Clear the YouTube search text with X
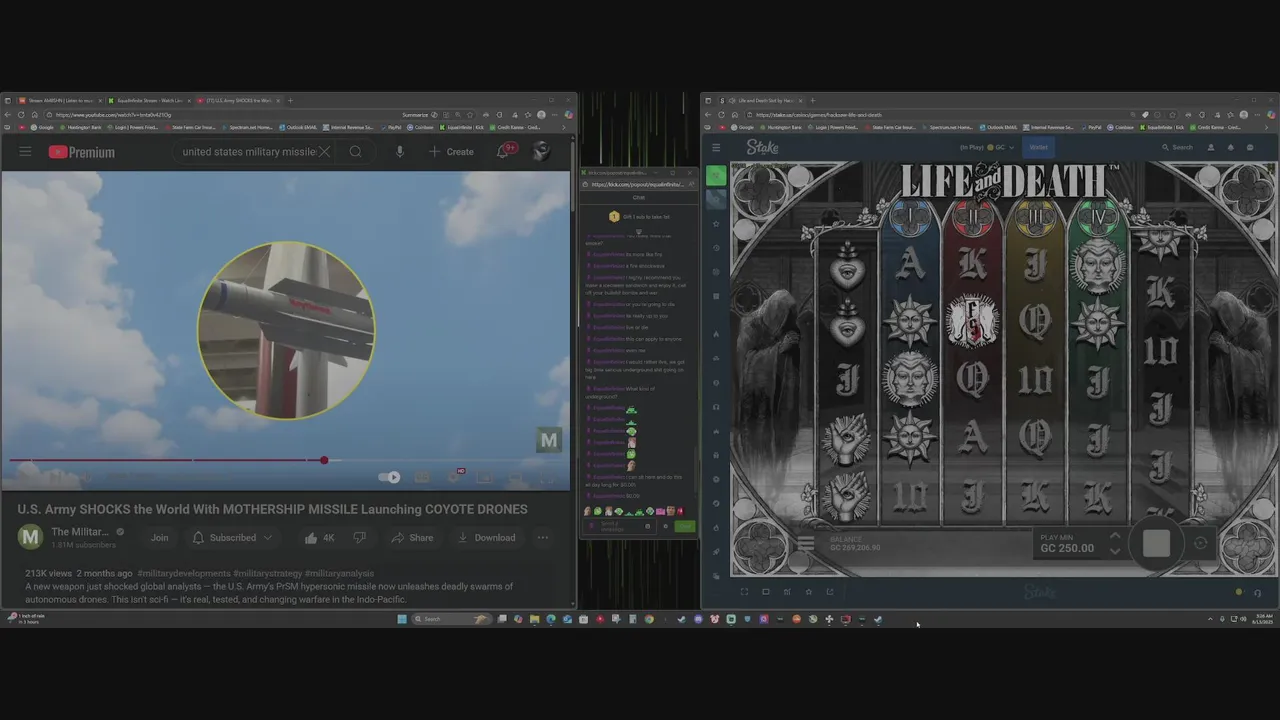 click(x=324, y=152)
